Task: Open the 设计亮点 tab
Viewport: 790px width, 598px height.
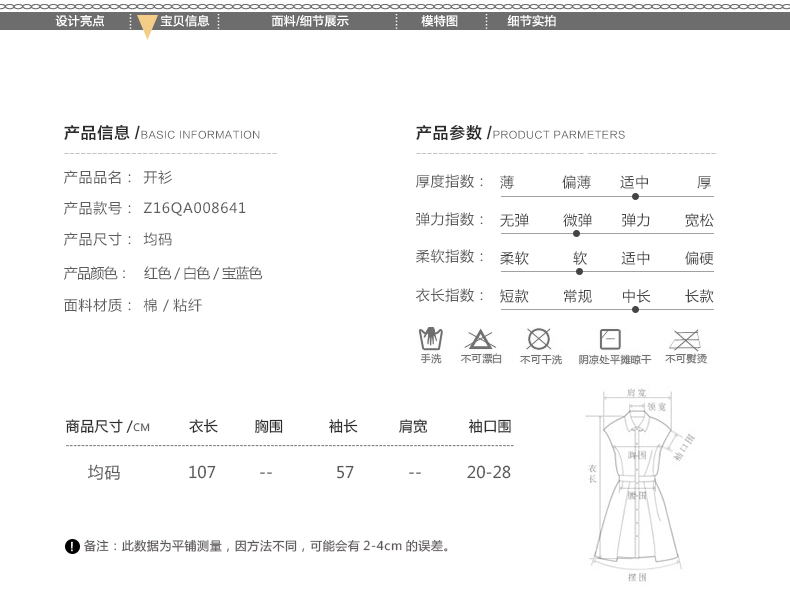Action: point(80,21)
